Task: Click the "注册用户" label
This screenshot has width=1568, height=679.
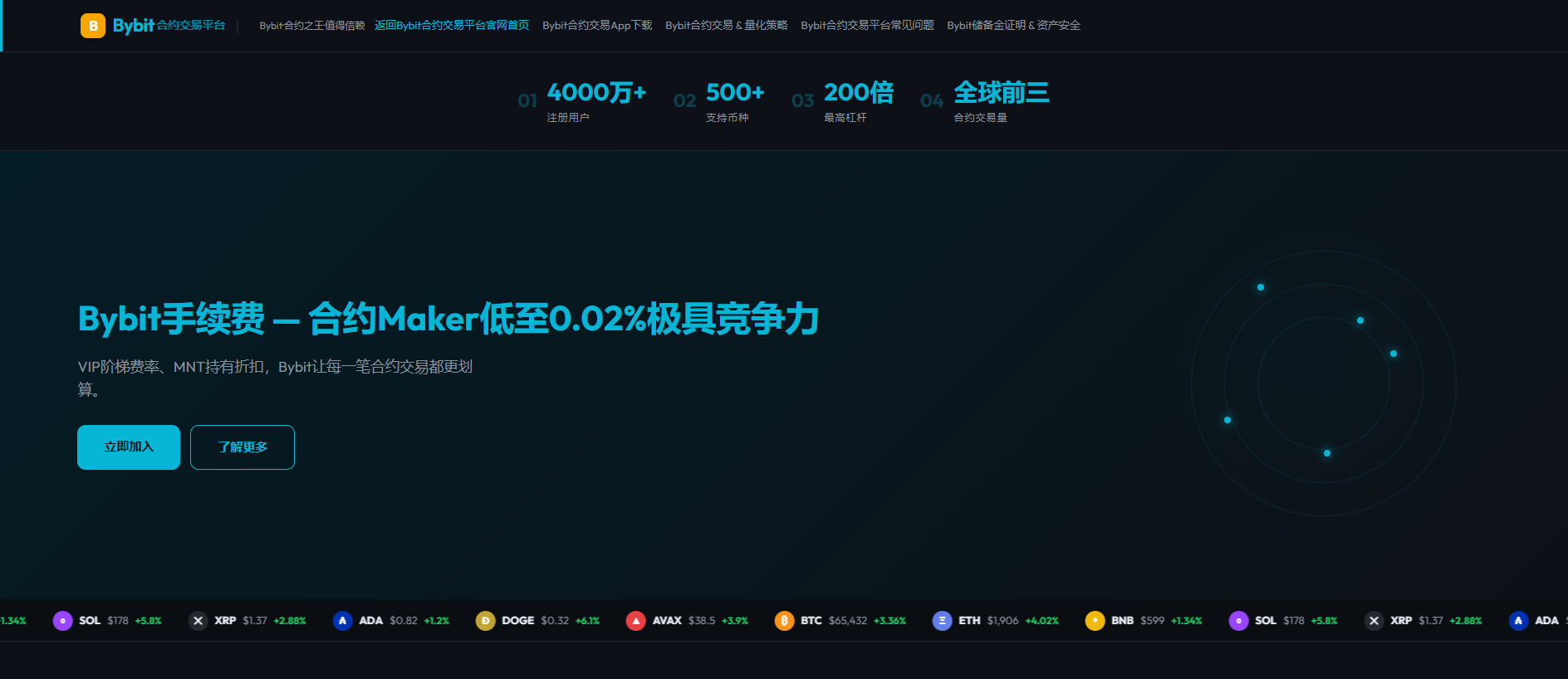Action: 568,118
